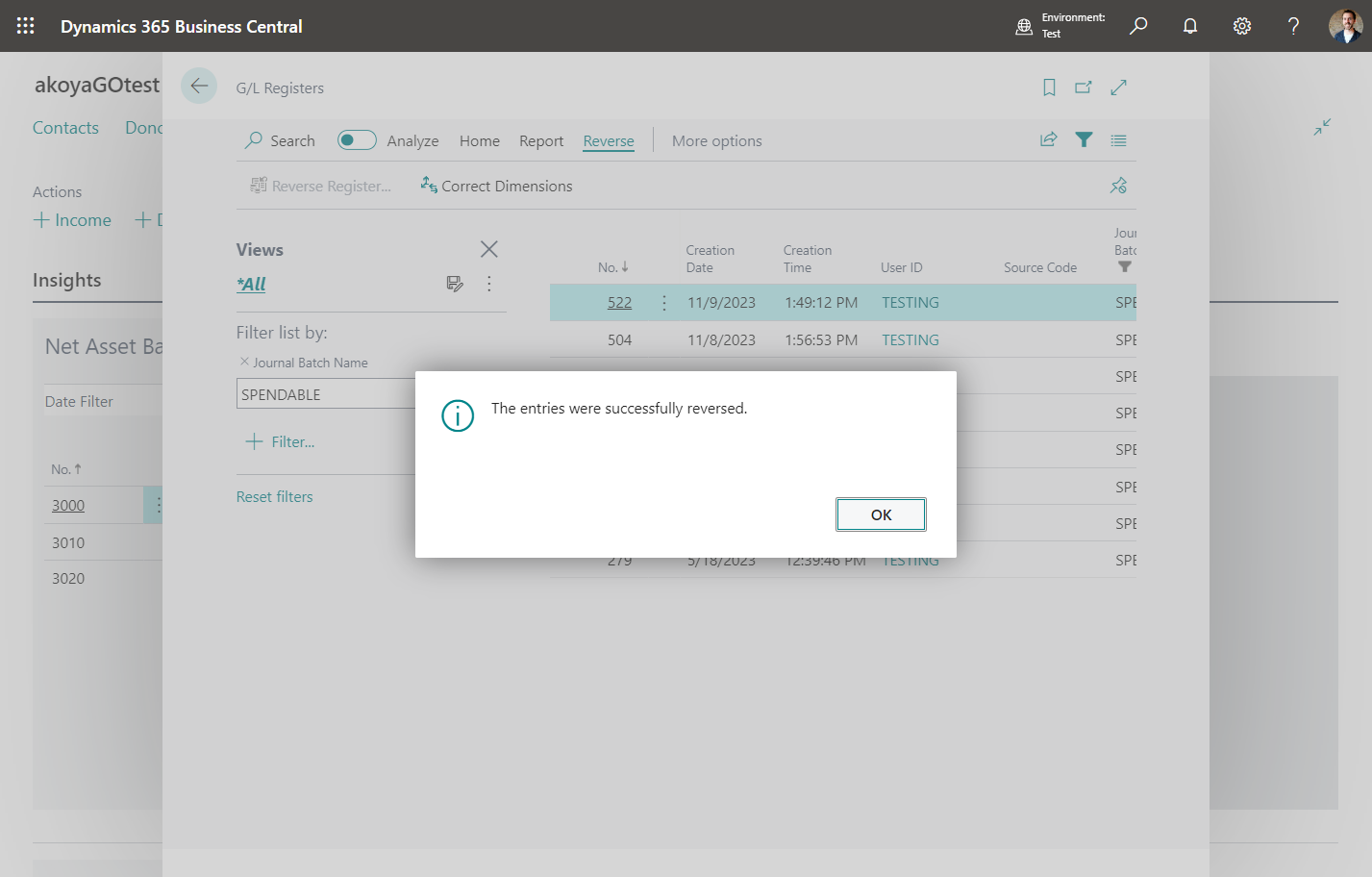Viewport: 1372px width, 877px height.
Task: Expand the page to full width
Action: coord(1118,88)
